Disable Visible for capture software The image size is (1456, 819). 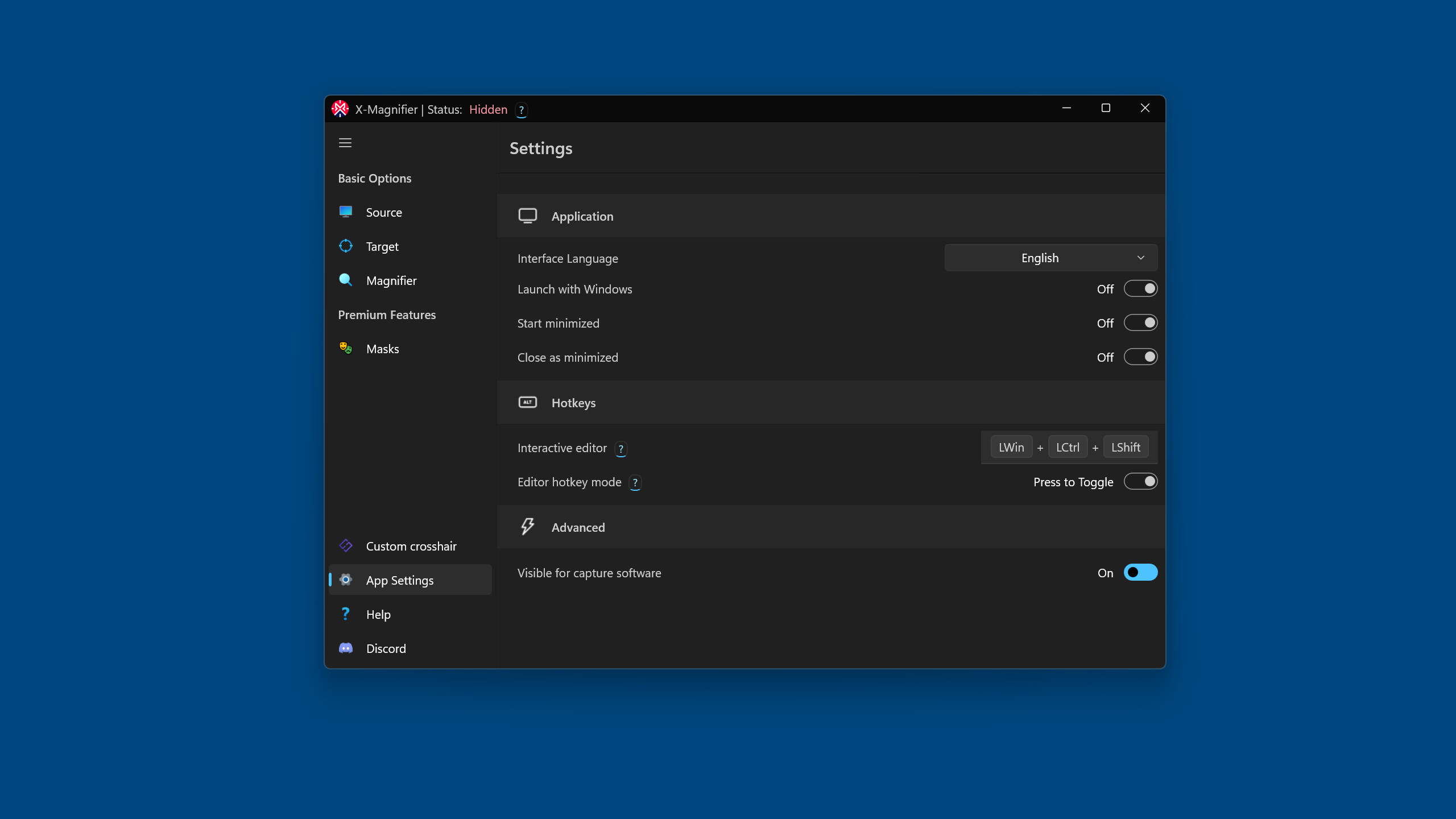1141,572
